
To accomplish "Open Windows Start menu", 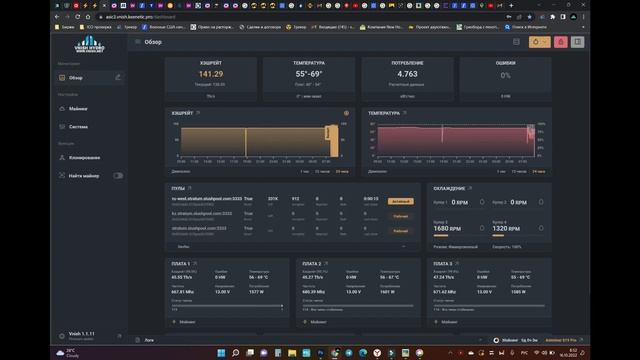I will coord(221,353).
